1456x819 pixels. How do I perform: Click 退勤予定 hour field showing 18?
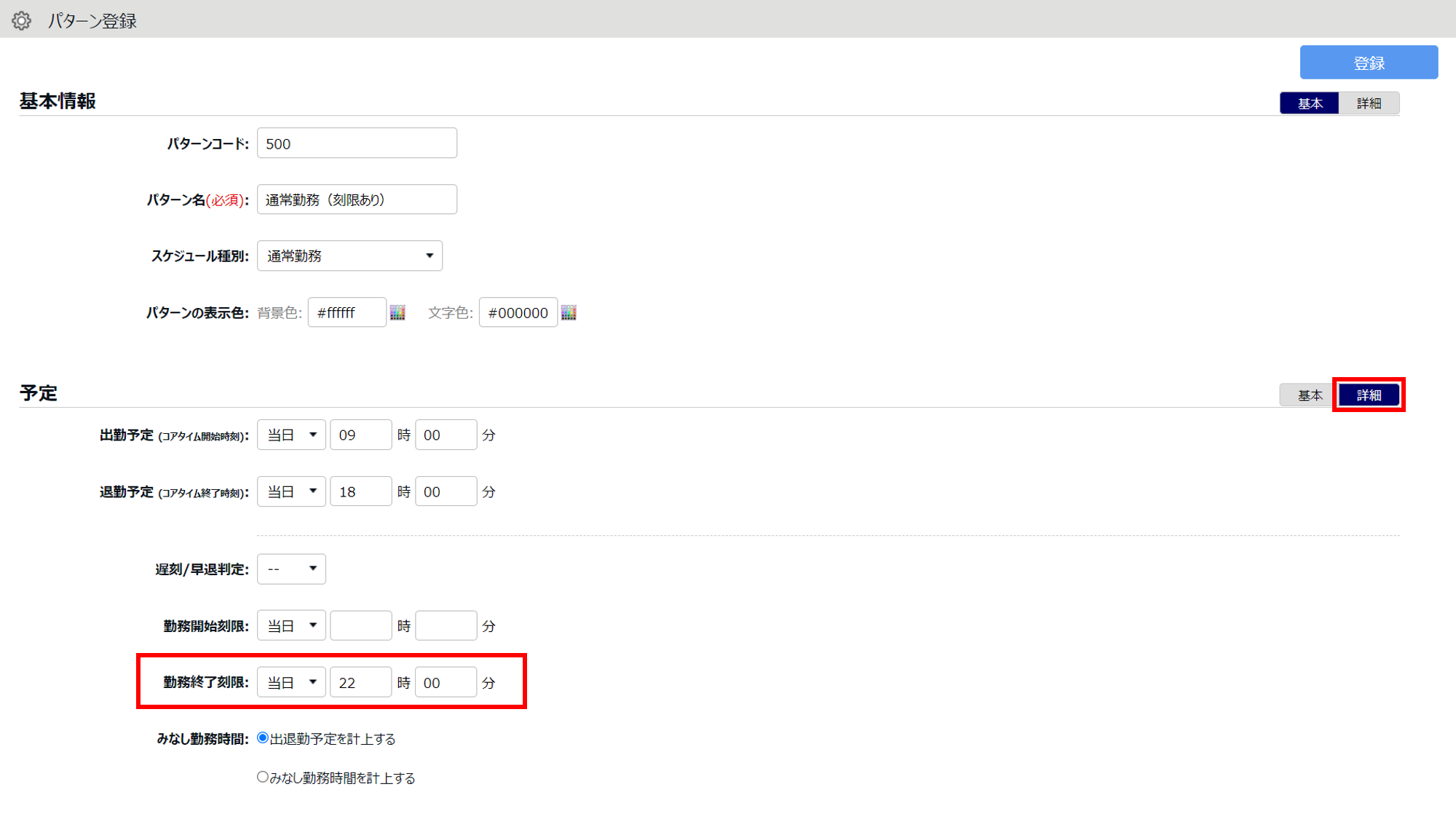point(360,492)
